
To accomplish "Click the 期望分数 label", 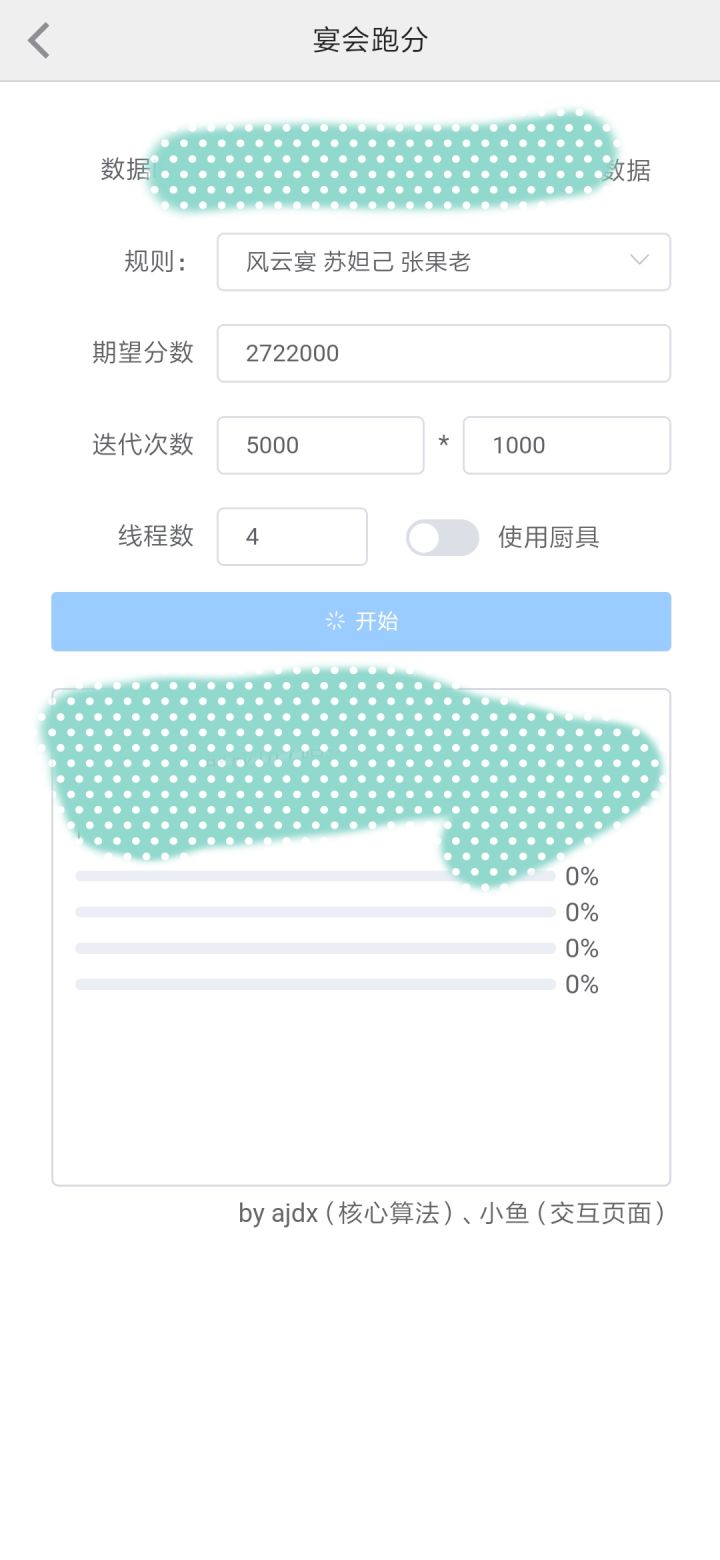I will pos(143,352).
